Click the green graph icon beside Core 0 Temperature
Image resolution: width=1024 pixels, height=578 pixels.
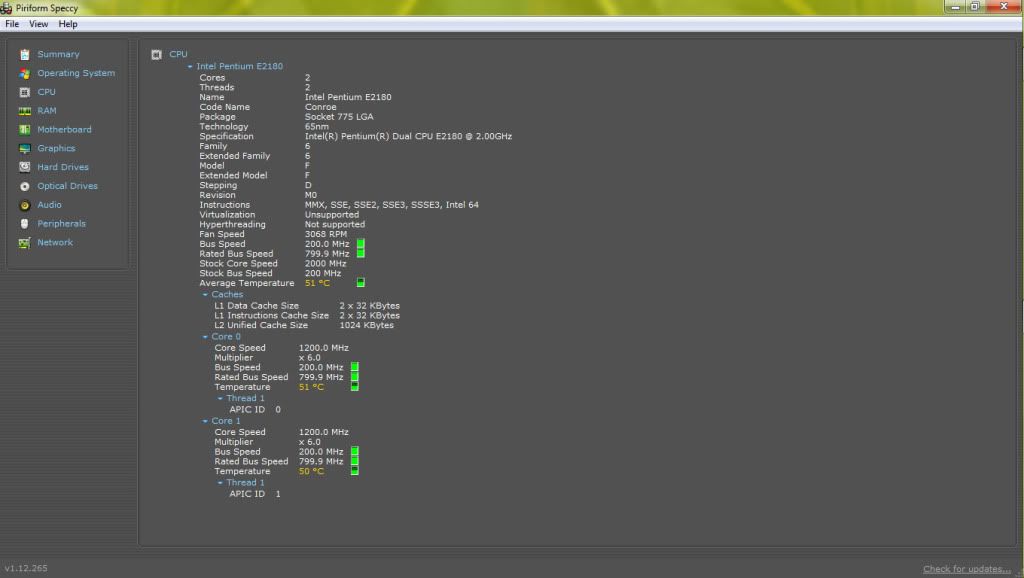tap(355, 387)
